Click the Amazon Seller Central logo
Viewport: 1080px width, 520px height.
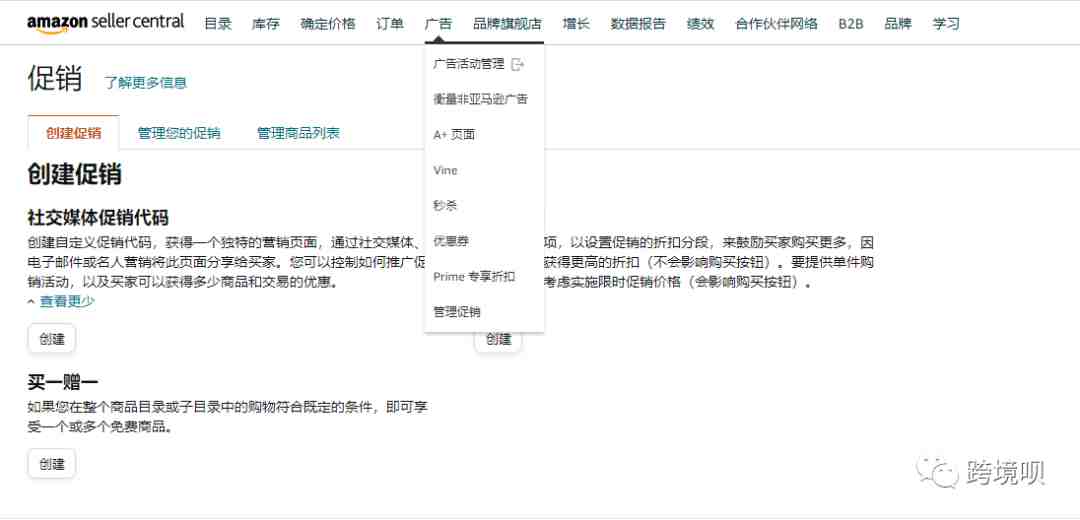click(x=105, y=23)
